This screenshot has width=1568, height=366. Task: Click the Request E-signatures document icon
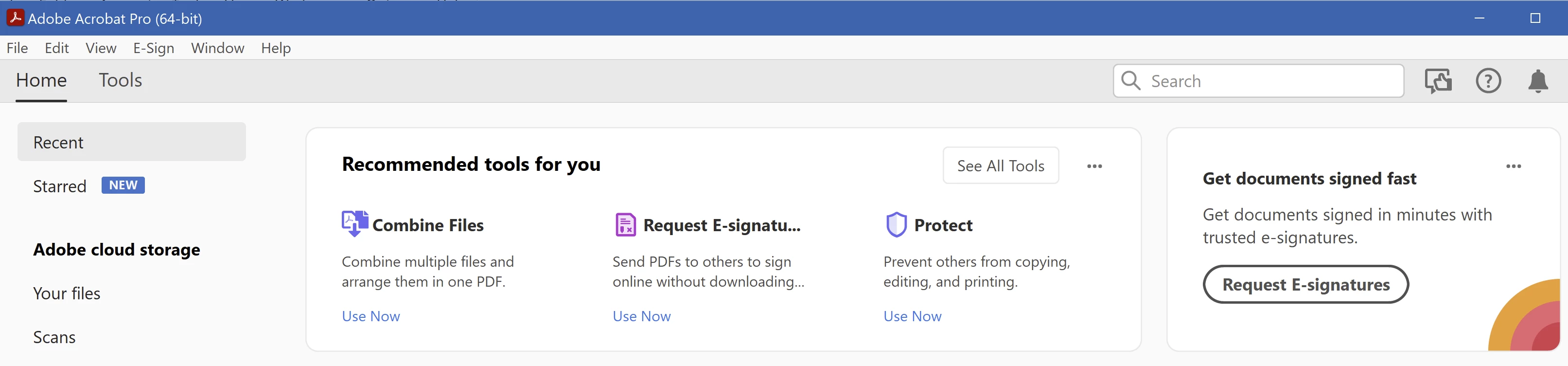click(625, 225)
